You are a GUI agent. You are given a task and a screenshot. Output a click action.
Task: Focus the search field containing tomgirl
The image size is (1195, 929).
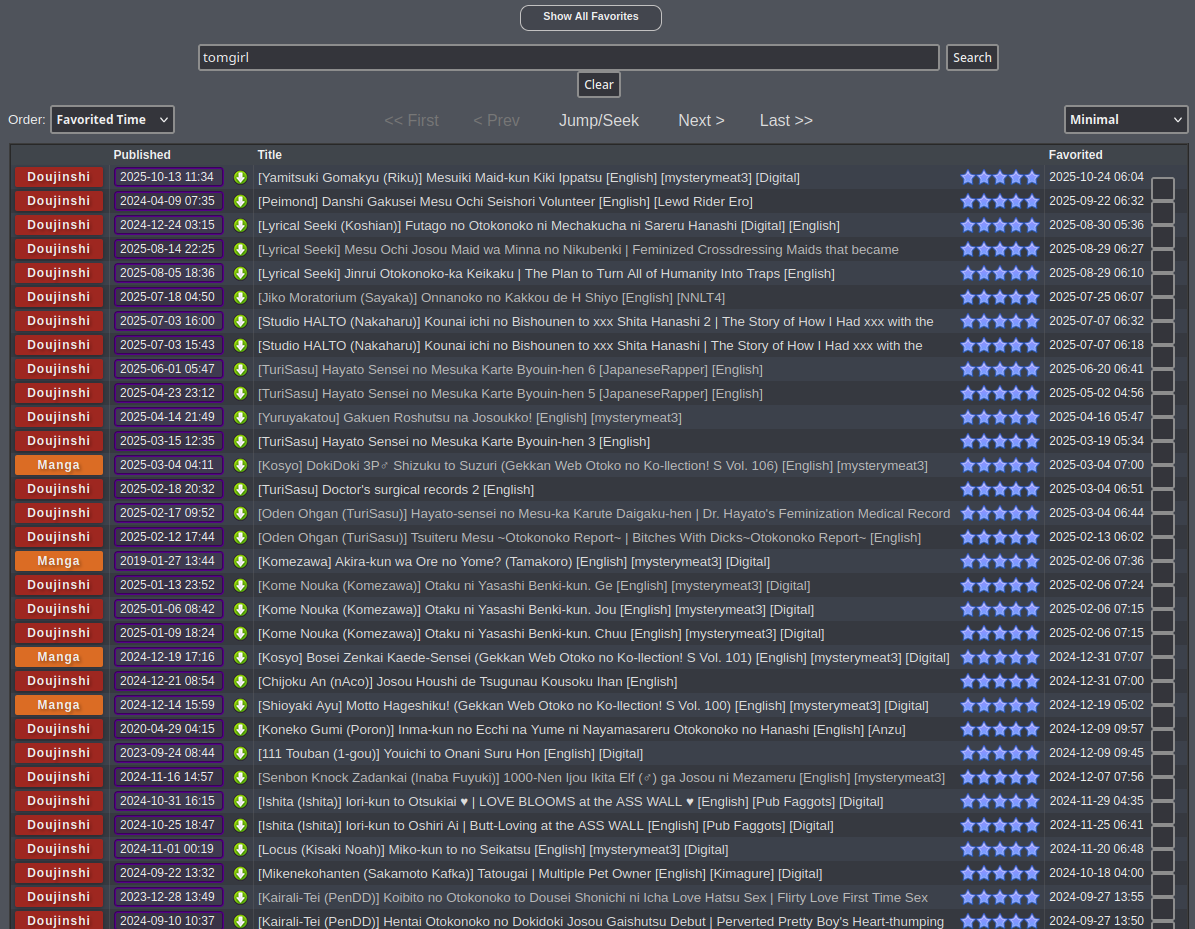569,57
